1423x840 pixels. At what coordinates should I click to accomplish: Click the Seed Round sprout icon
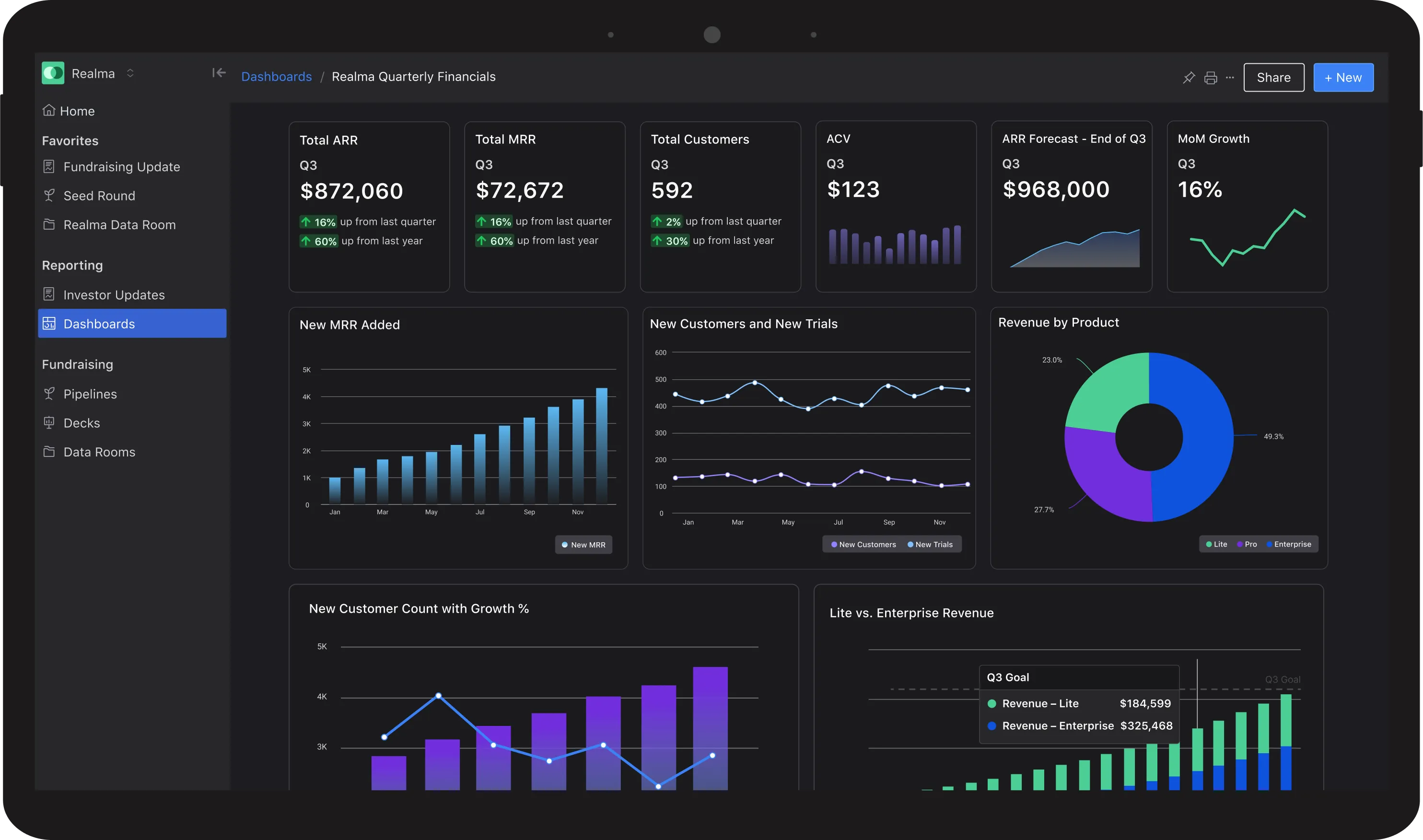coord(49,195)
